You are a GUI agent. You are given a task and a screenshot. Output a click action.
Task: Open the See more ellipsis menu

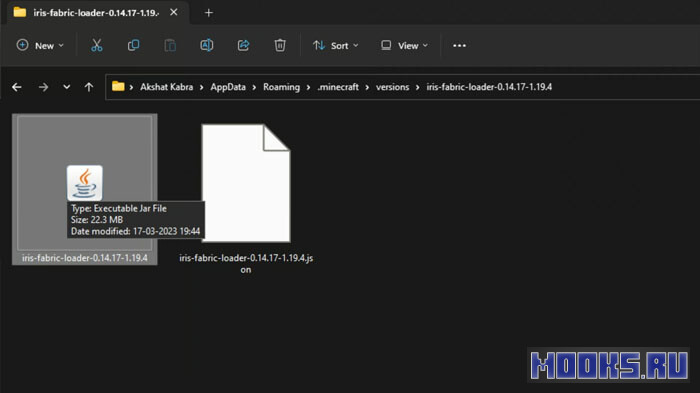click(459, 46)
